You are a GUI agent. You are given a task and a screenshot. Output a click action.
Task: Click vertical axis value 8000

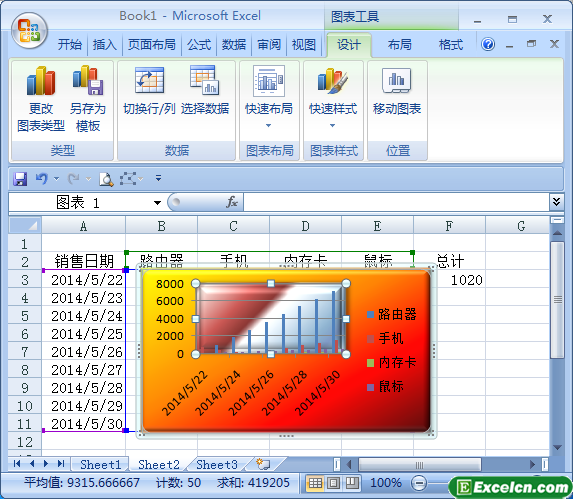pos(170,284)
